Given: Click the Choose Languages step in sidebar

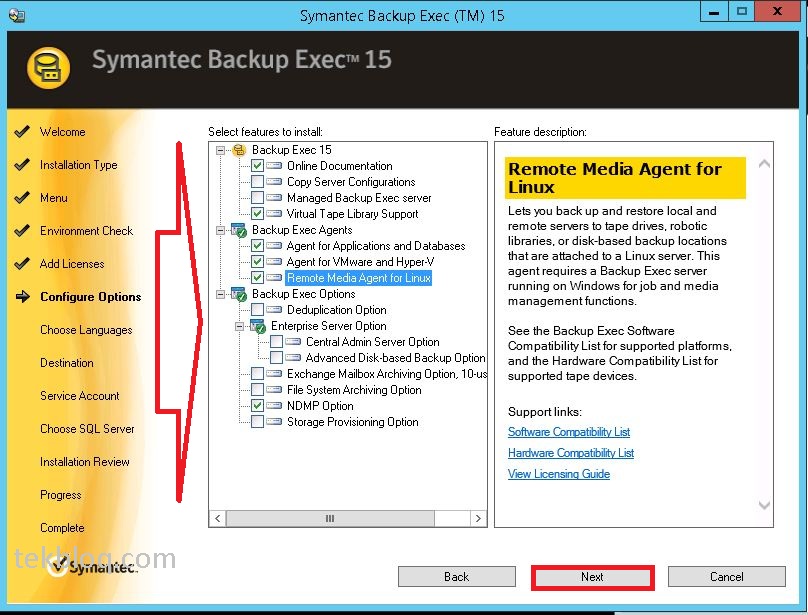Looking at the screenshot, I should (86, 330).
